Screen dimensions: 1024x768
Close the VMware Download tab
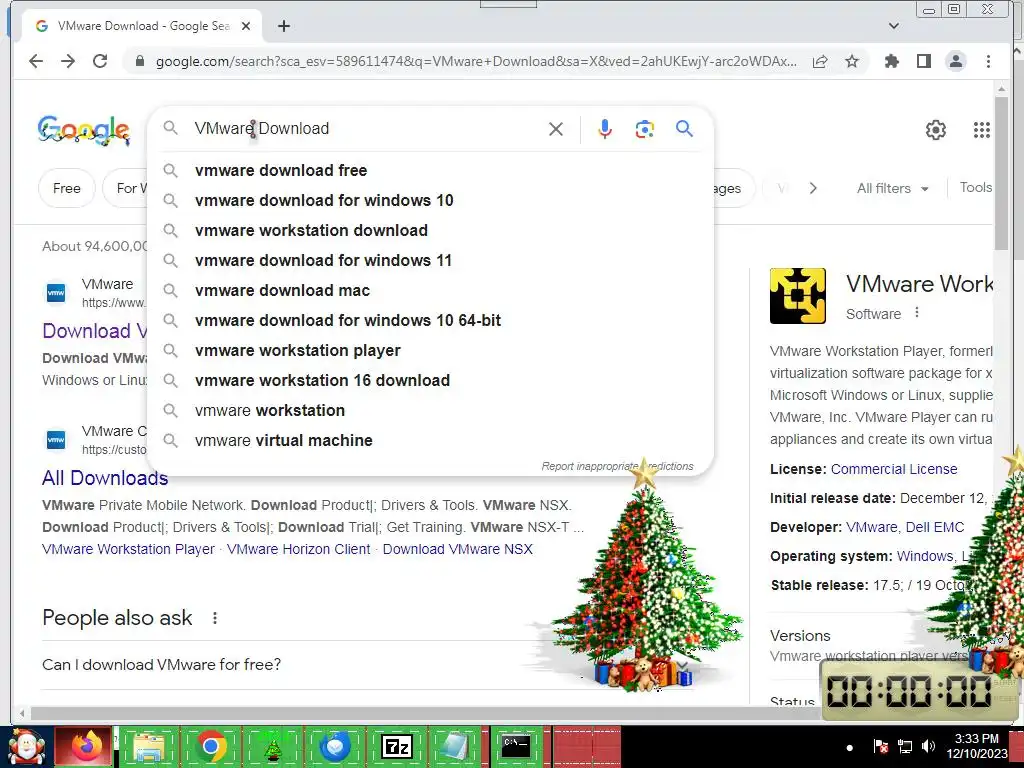point(246,26)
